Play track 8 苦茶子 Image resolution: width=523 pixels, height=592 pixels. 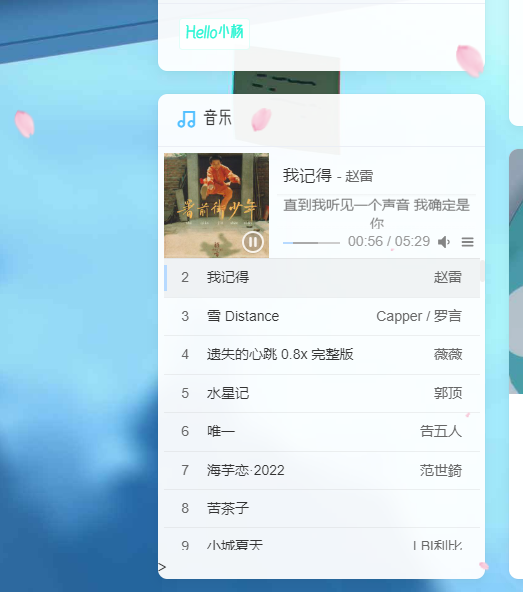pyautogui.click(x=322, y=509)
